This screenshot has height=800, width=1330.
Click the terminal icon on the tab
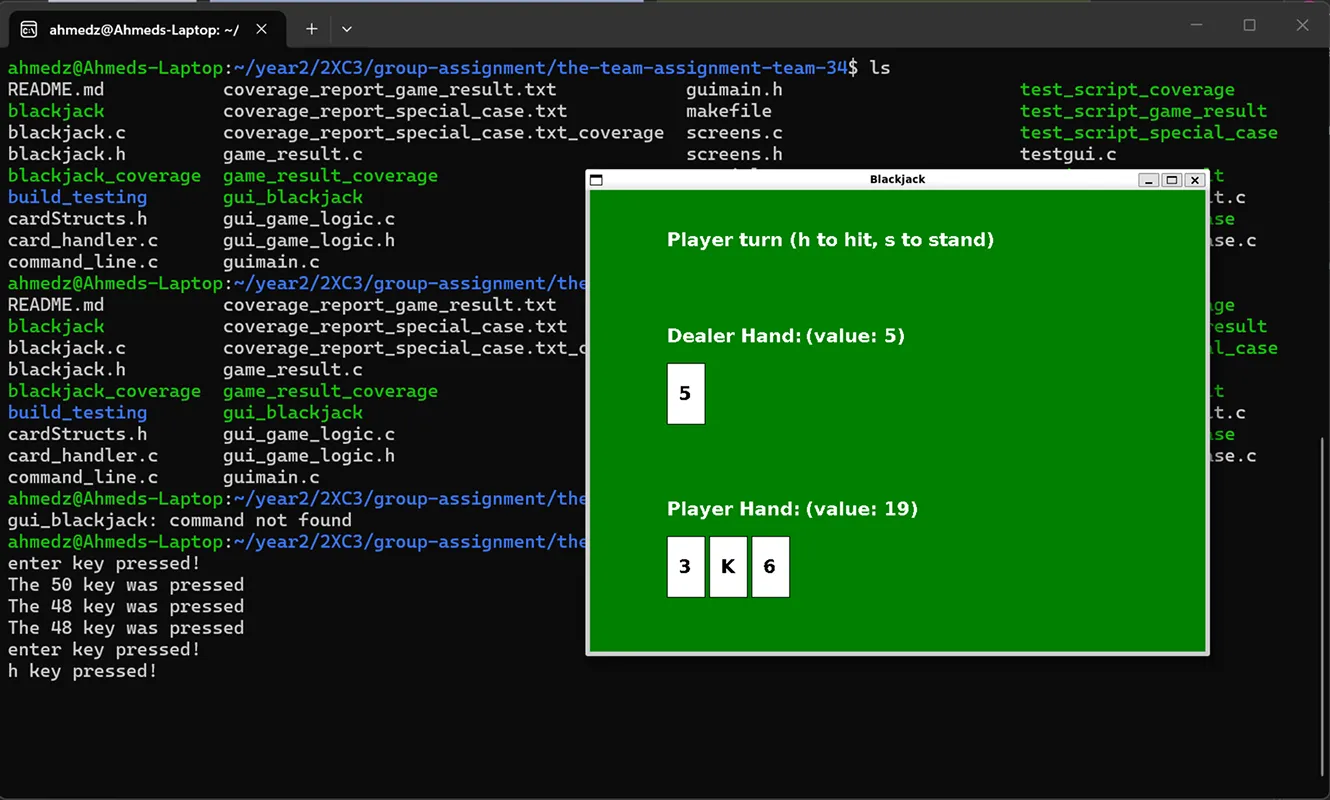click(x=29, y=29)
